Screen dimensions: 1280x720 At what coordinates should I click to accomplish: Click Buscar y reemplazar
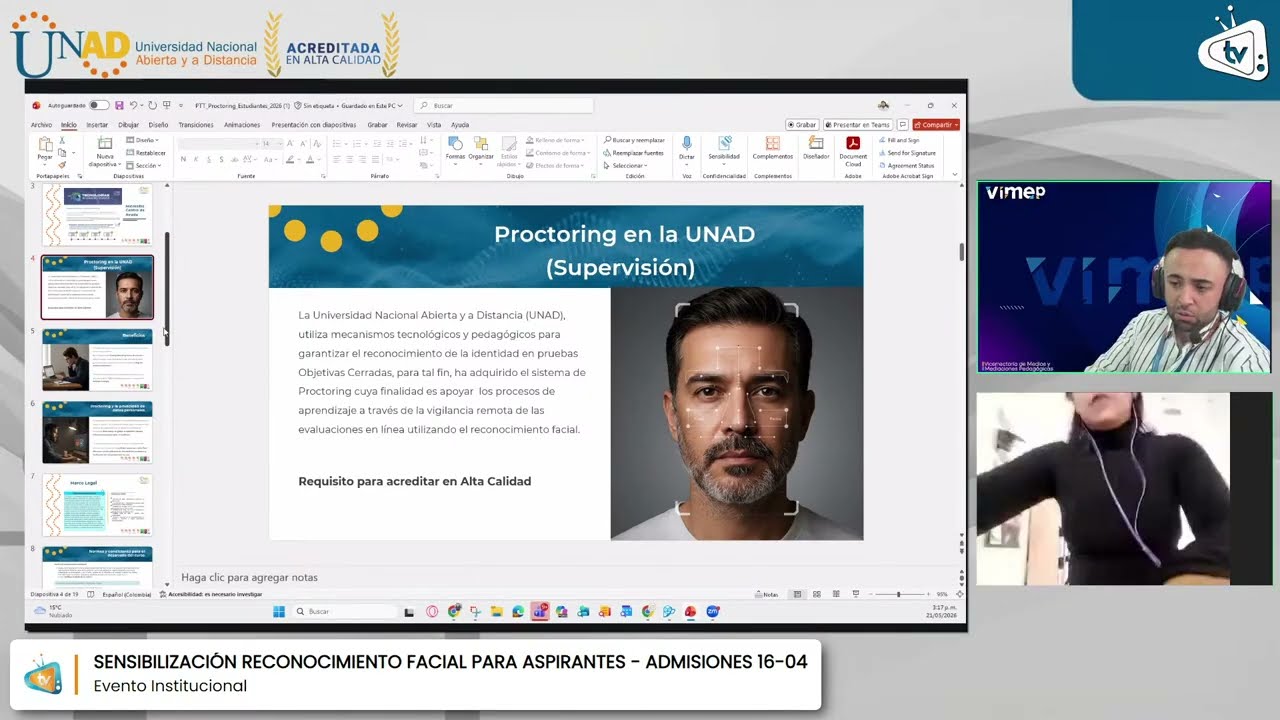click(x=634, y=141)
